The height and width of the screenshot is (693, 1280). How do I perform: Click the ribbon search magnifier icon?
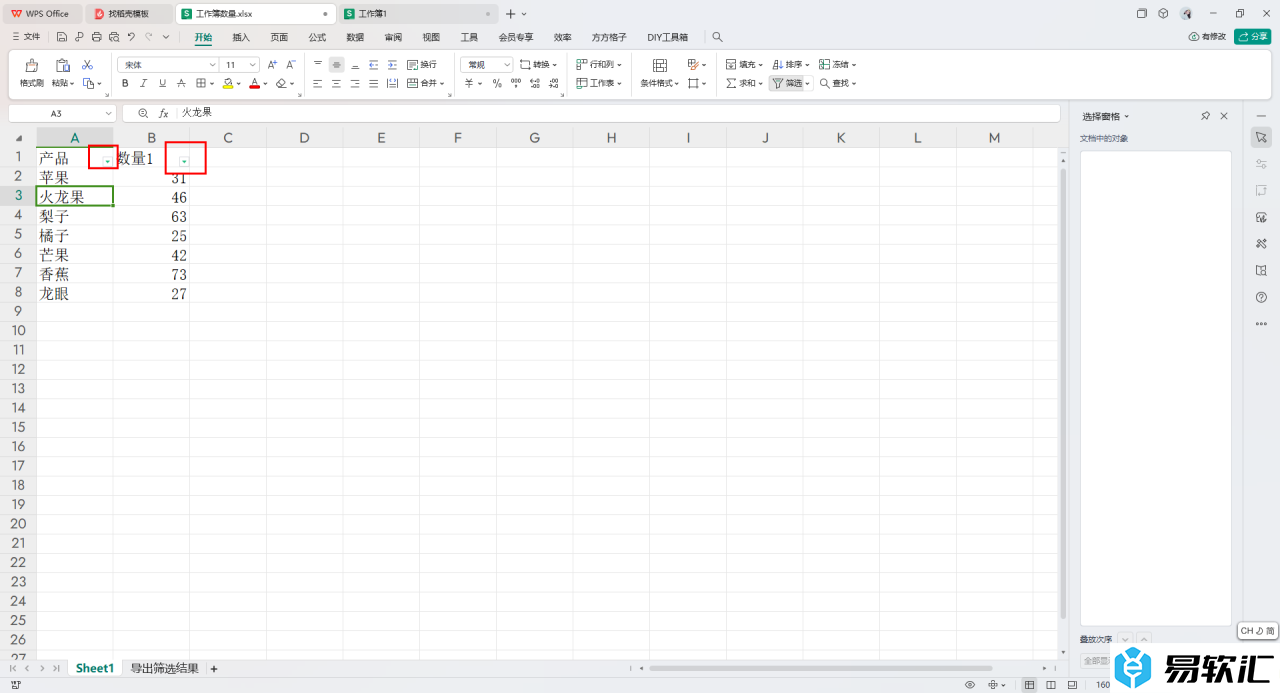717,37
